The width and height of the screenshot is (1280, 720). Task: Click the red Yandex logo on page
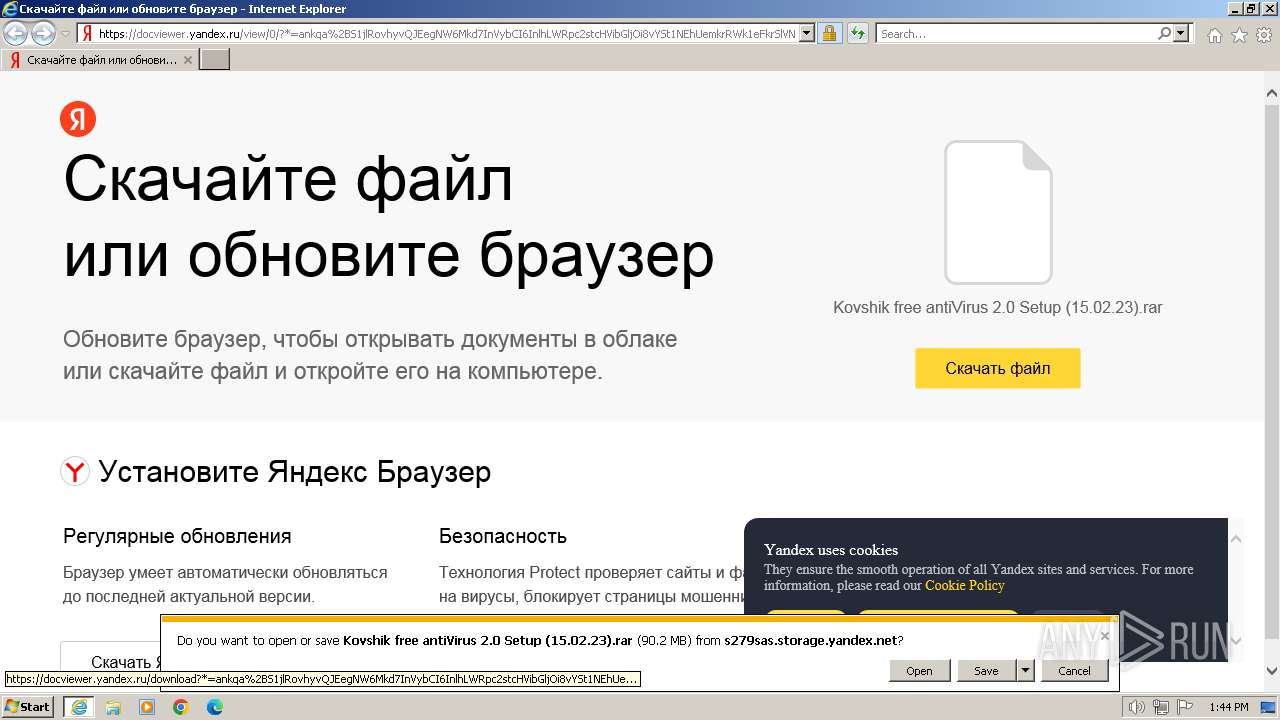point(78,119)
